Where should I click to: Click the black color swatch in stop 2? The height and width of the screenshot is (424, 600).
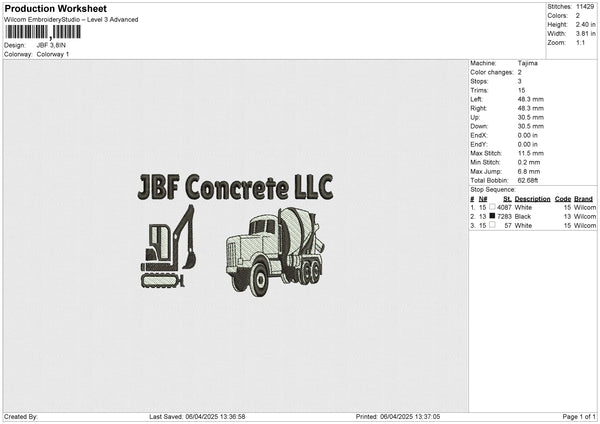pyautogui.click(x=492, y=216)
